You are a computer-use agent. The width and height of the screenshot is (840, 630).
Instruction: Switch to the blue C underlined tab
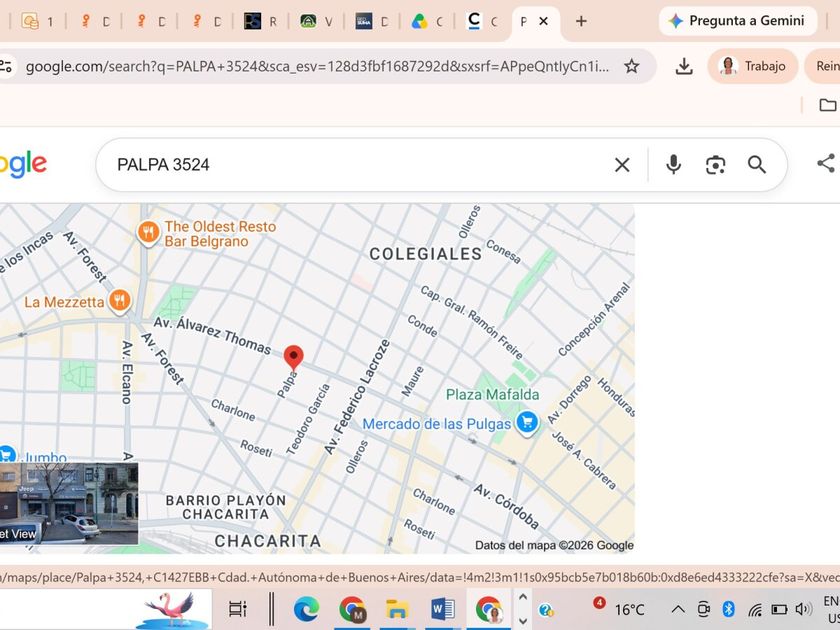click(482, 21)
